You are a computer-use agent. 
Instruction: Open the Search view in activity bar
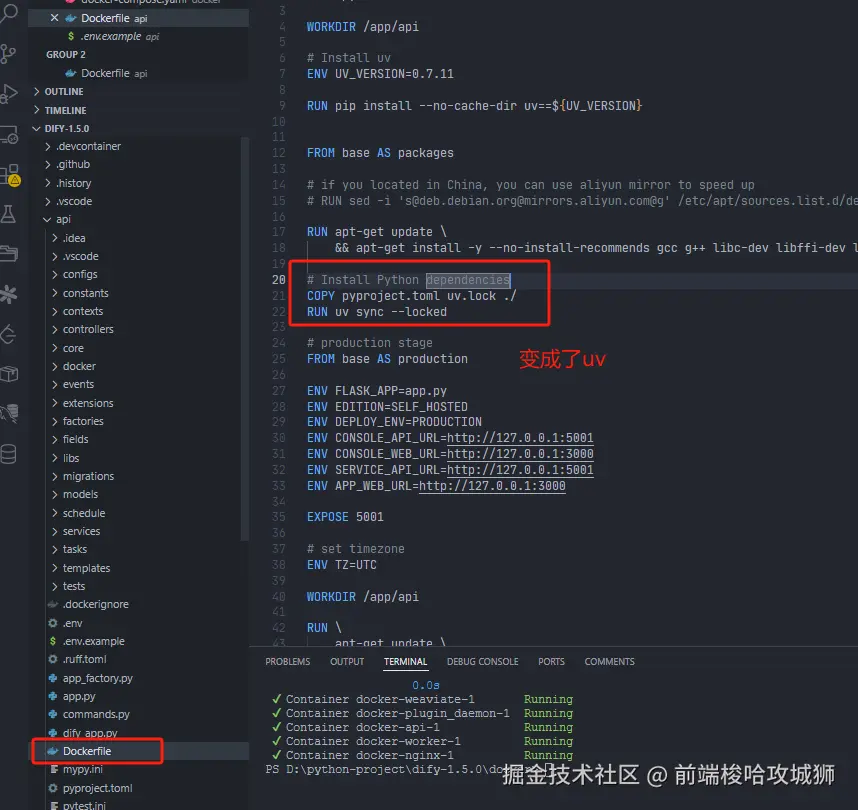click(x=9, y=12)
